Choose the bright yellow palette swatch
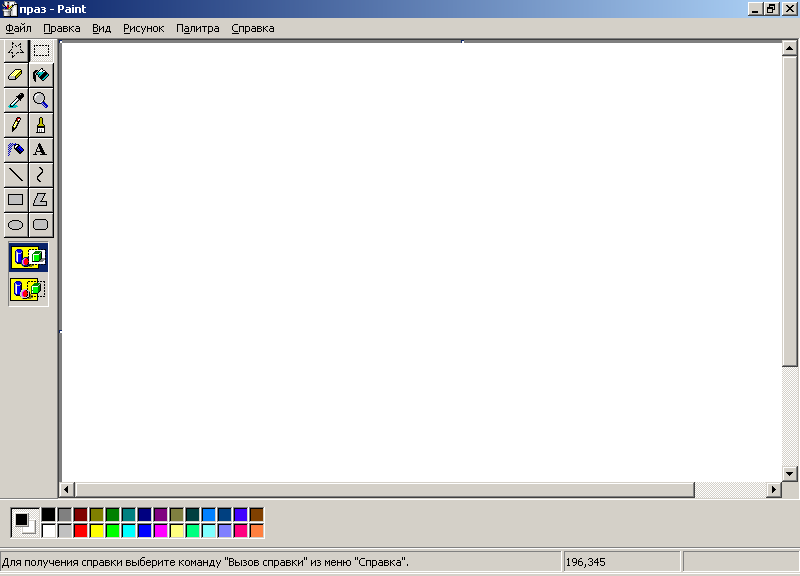Image resolution: width=800 pixels, height=576 pixels. (x=96, y=531)
